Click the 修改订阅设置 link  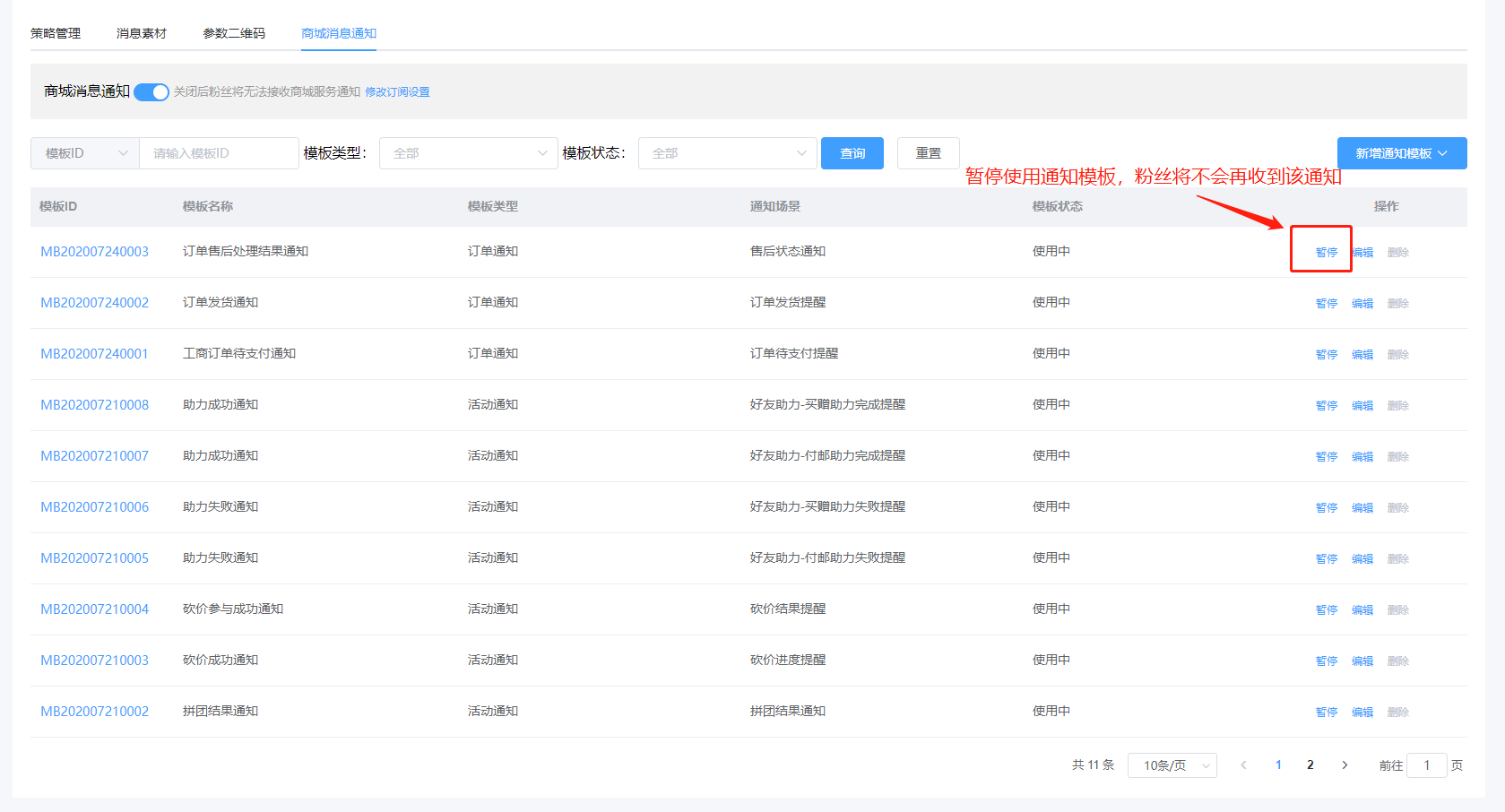click(397, 92)
